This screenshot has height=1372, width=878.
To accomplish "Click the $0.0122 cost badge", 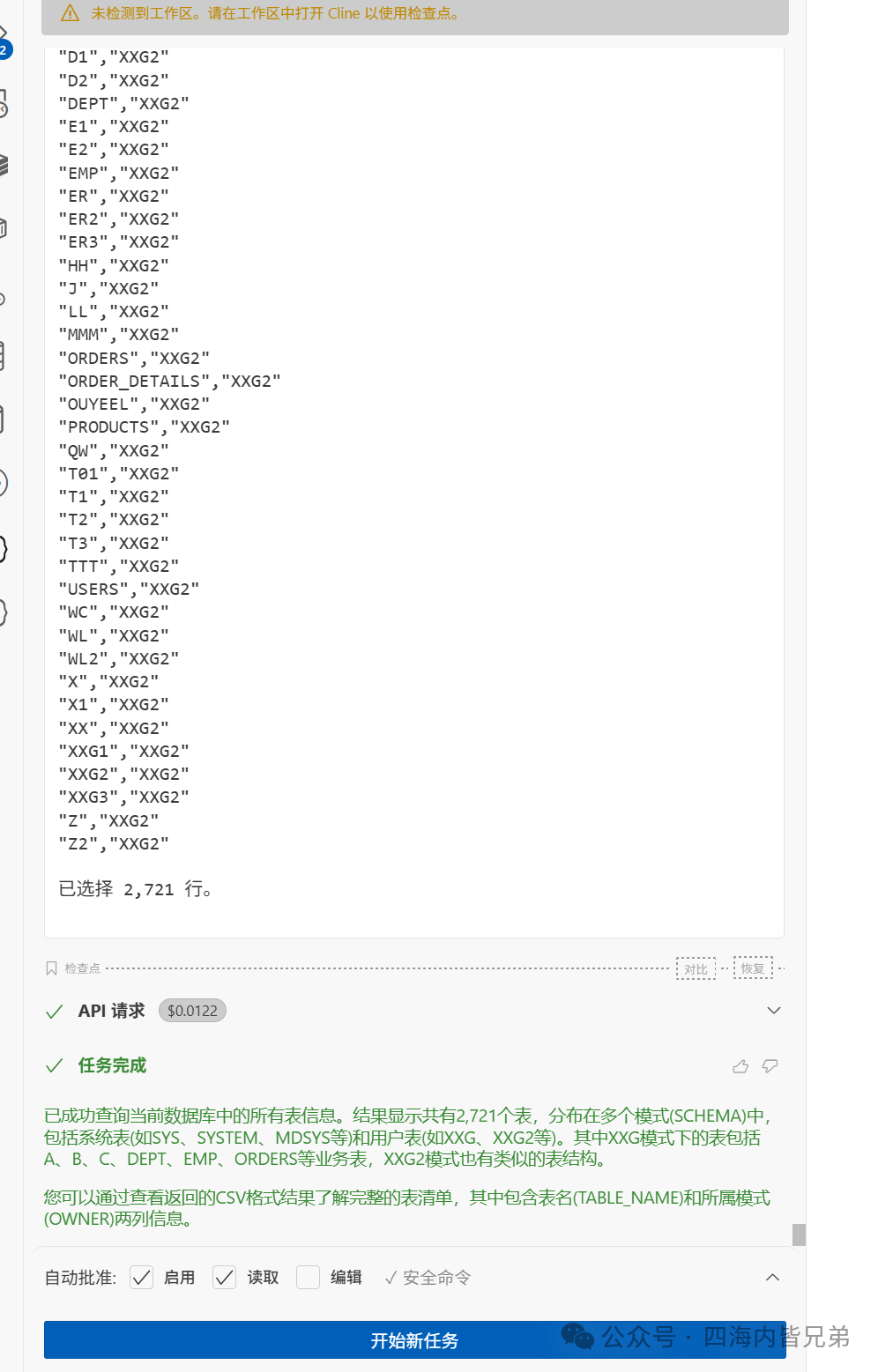I will click(x=192, y=1011).
